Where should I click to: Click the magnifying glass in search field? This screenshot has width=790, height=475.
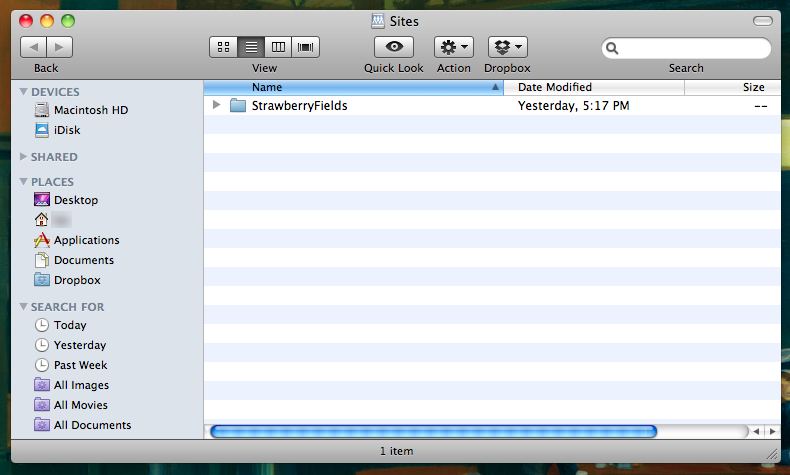(x=612, y=48)
